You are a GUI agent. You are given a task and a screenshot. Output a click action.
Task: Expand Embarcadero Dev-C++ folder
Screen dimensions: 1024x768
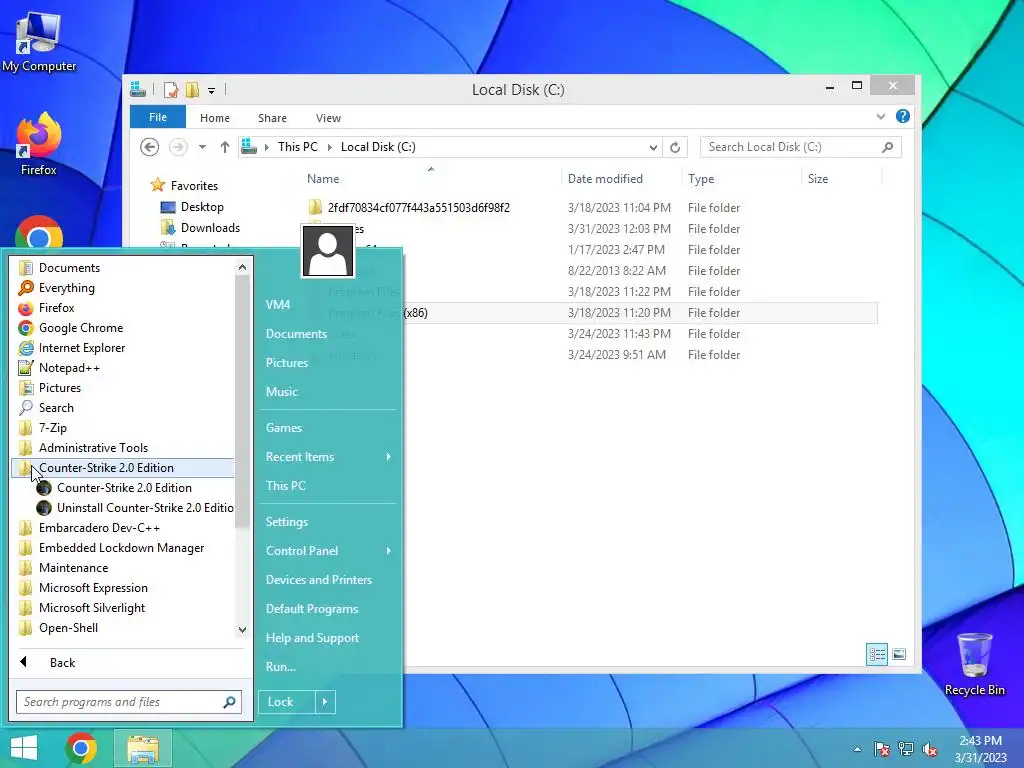[122, 528]
